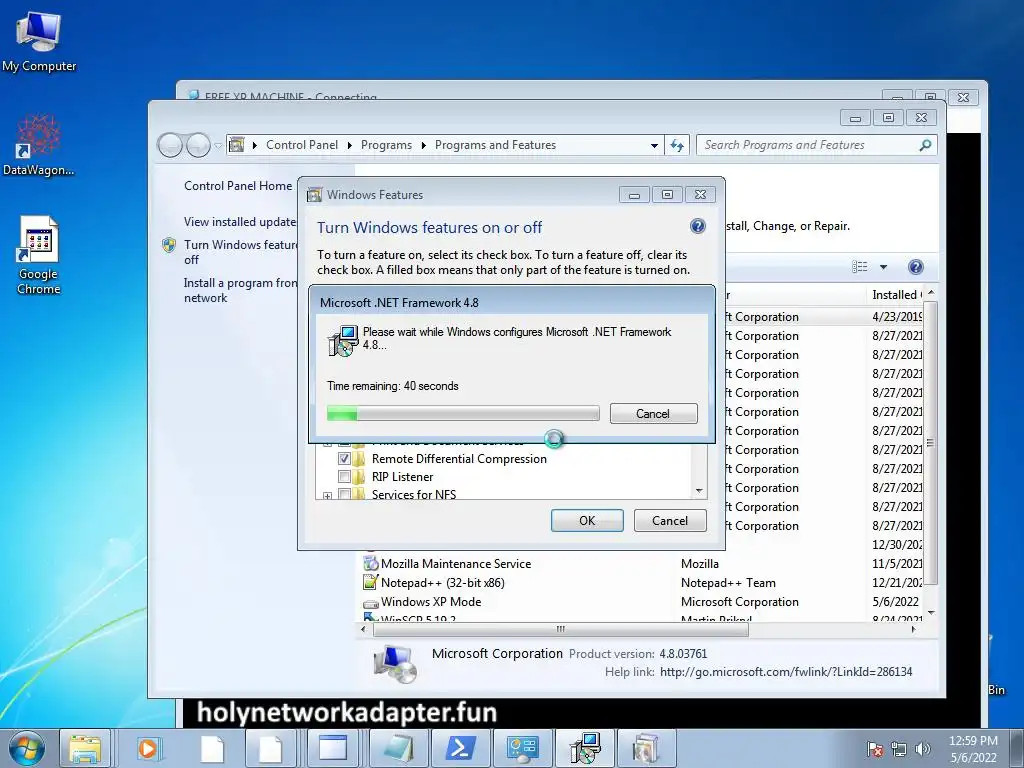Open the address bar history dropdown
The image size is (1024, 768).
point(654,145)
